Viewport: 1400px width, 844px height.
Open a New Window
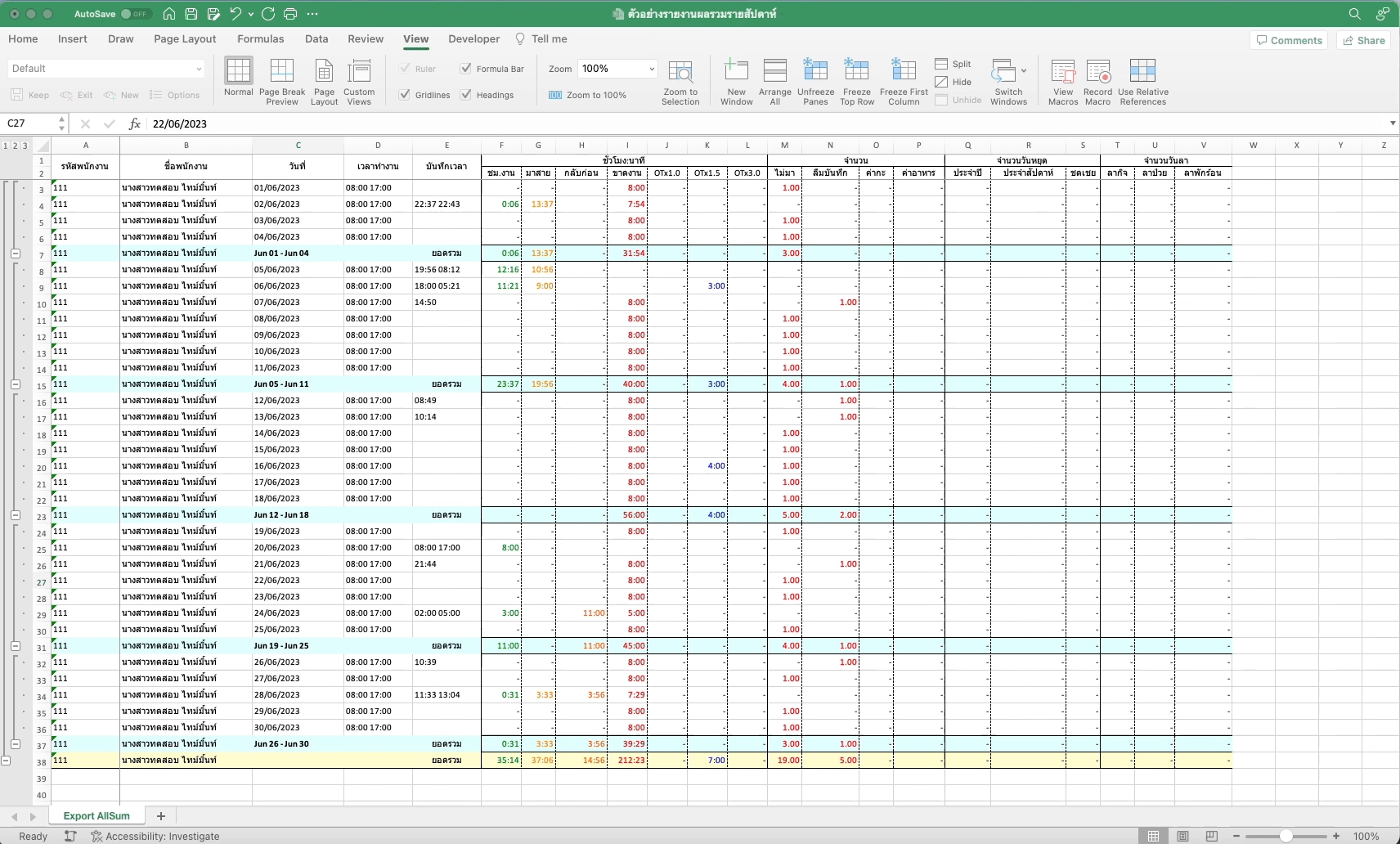pos(736,72)
